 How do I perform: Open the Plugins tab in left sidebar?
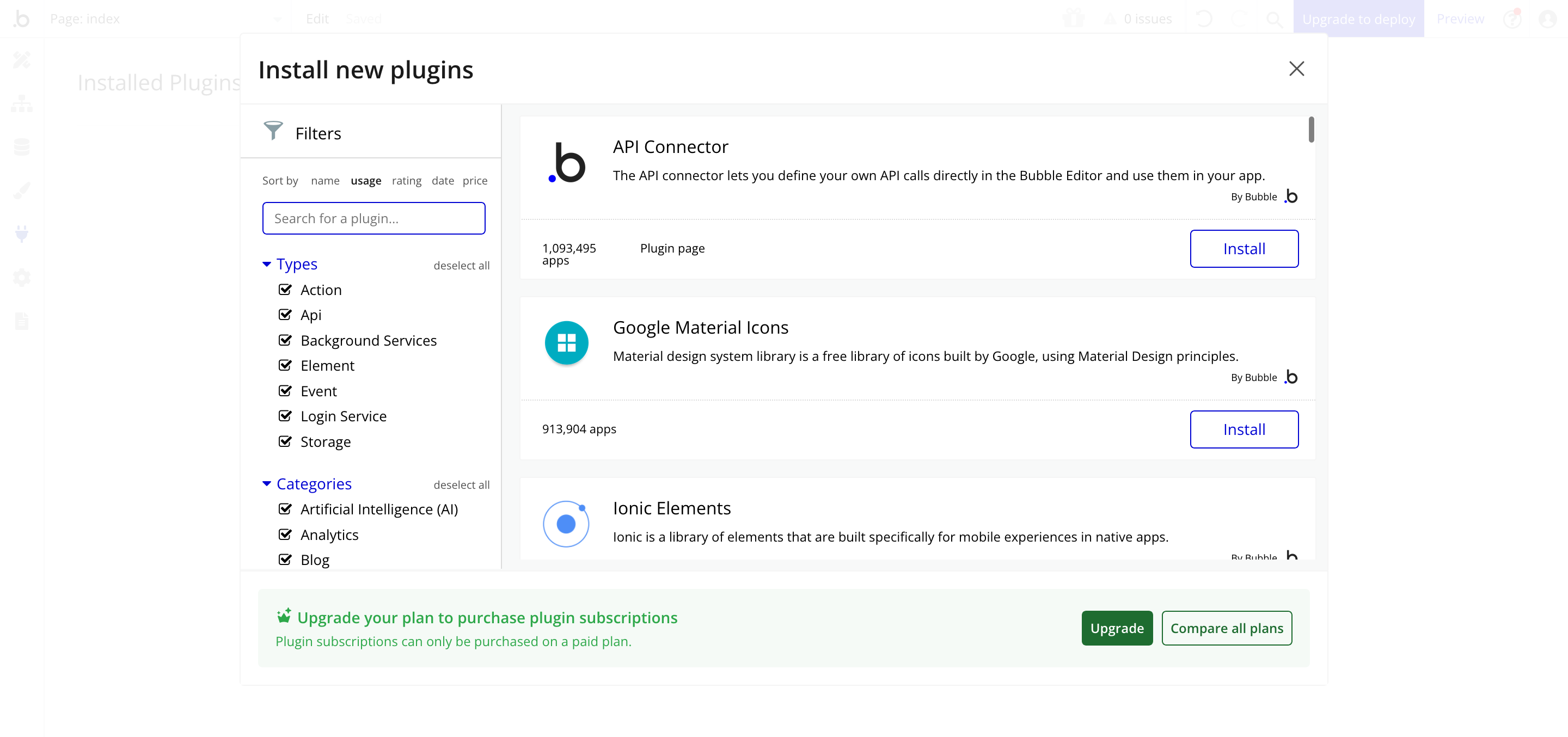point(22,234)
